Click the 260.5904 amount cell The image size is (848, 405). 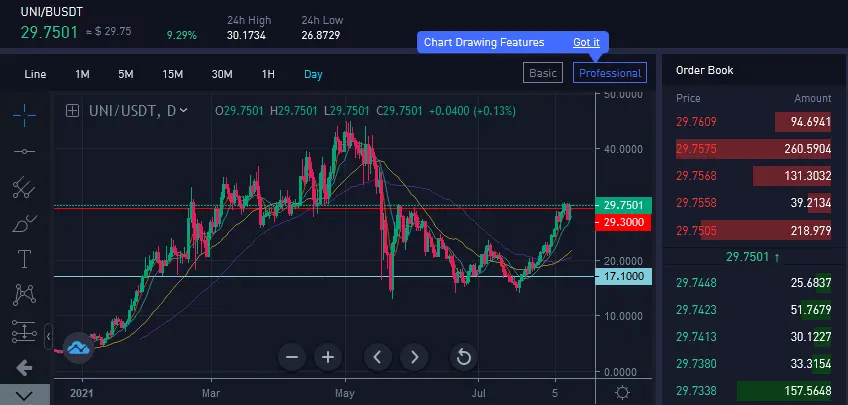(x=807, y=149)
